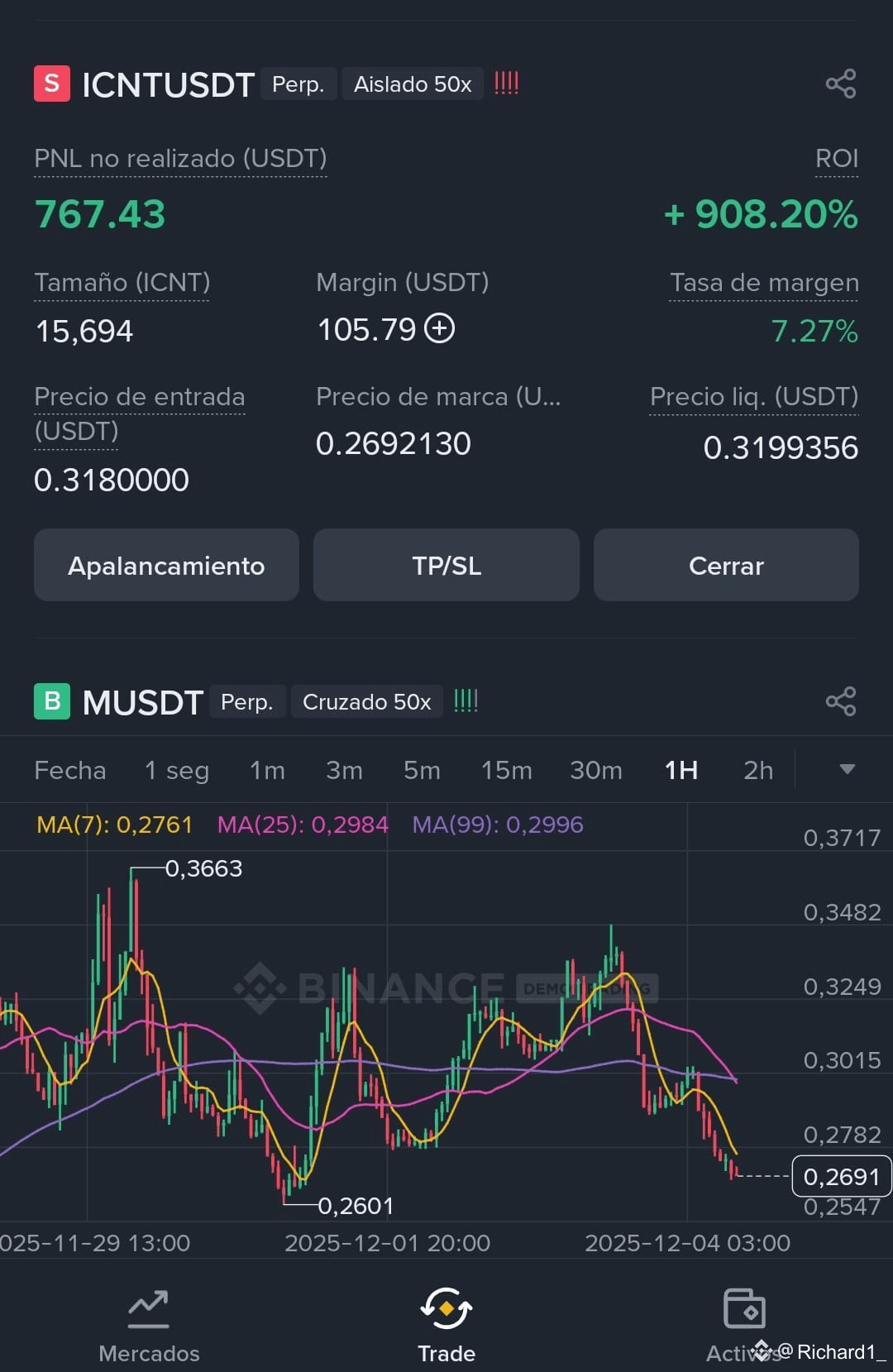Screen dimensions: 893x1372
Task: Tap the 0,3717 price axis label
Action: [842, 838]
